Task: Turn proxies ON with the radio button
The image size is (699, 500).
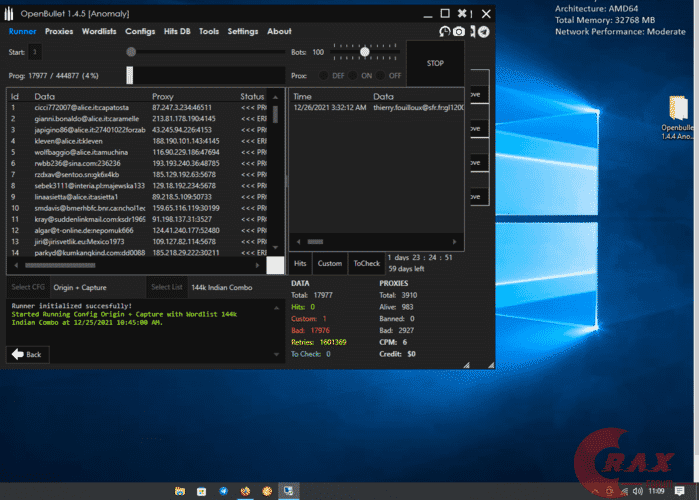Action: pos(353,75)
